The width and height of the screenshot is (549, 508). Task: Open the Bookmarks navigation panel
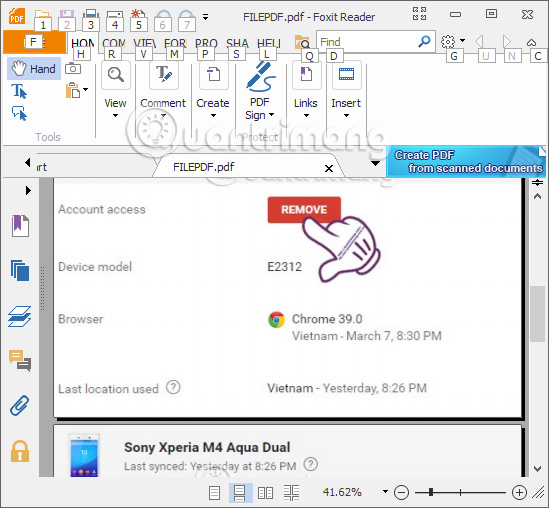click(x=20, y=226)
